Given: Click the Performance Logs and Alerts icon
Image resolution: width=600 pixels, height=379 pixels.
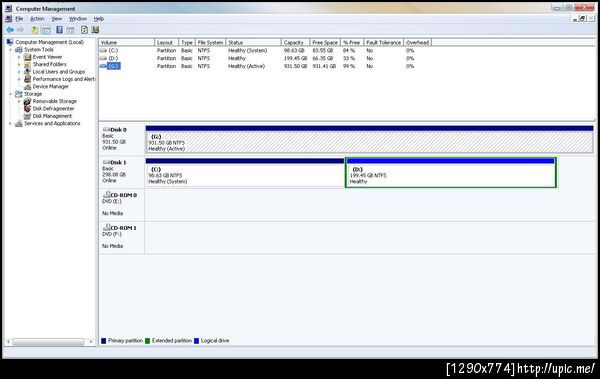Looking at the screenshot, I should pyautogui.click(x=27, y=79).
